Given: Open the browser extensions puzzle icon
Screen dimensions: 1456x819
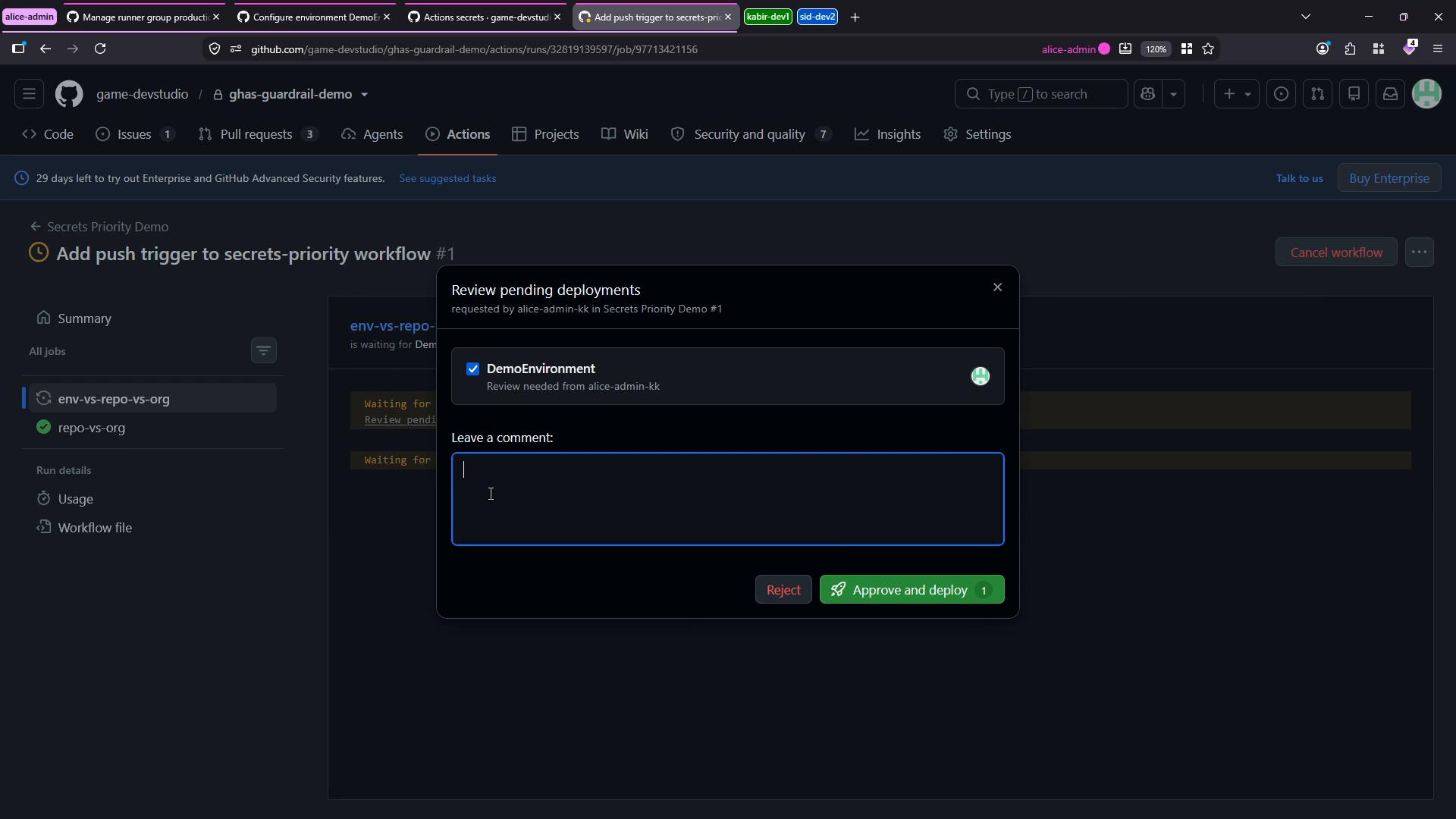Looking at the screenshot, I should [x=1350, y=49].
